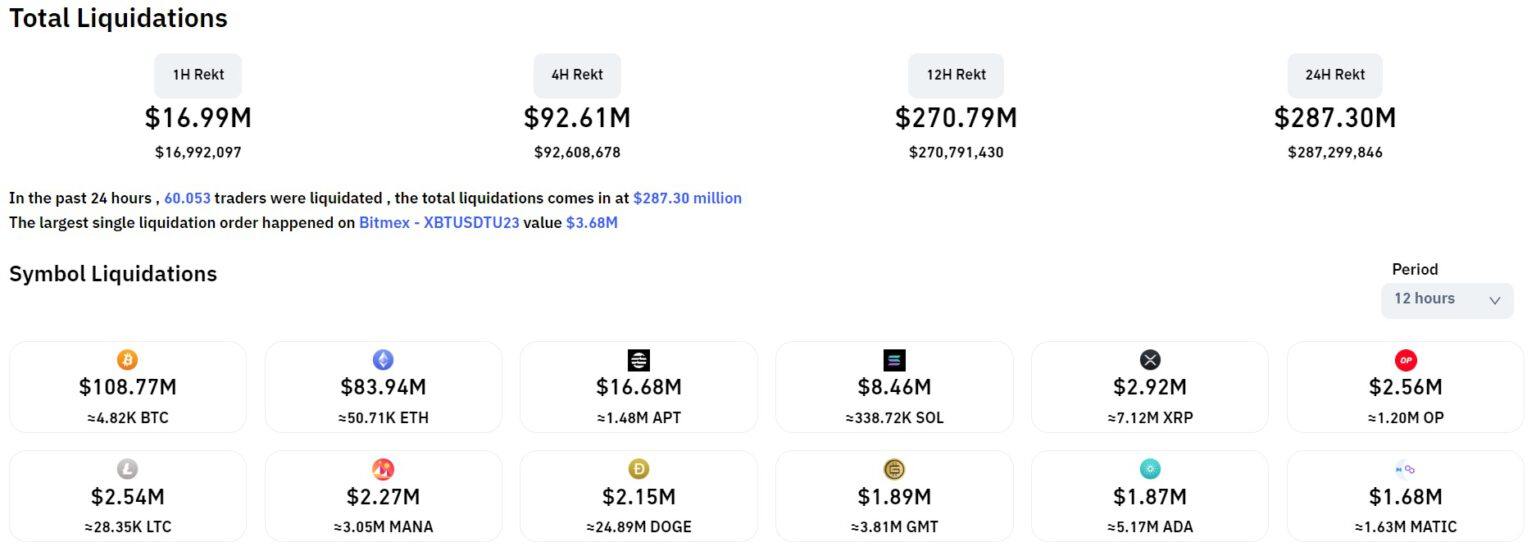The height and width of the screenshot is (556, 1536).
Task: Open the Period dropdown showing 12 hours
Action: (1446, 299)
